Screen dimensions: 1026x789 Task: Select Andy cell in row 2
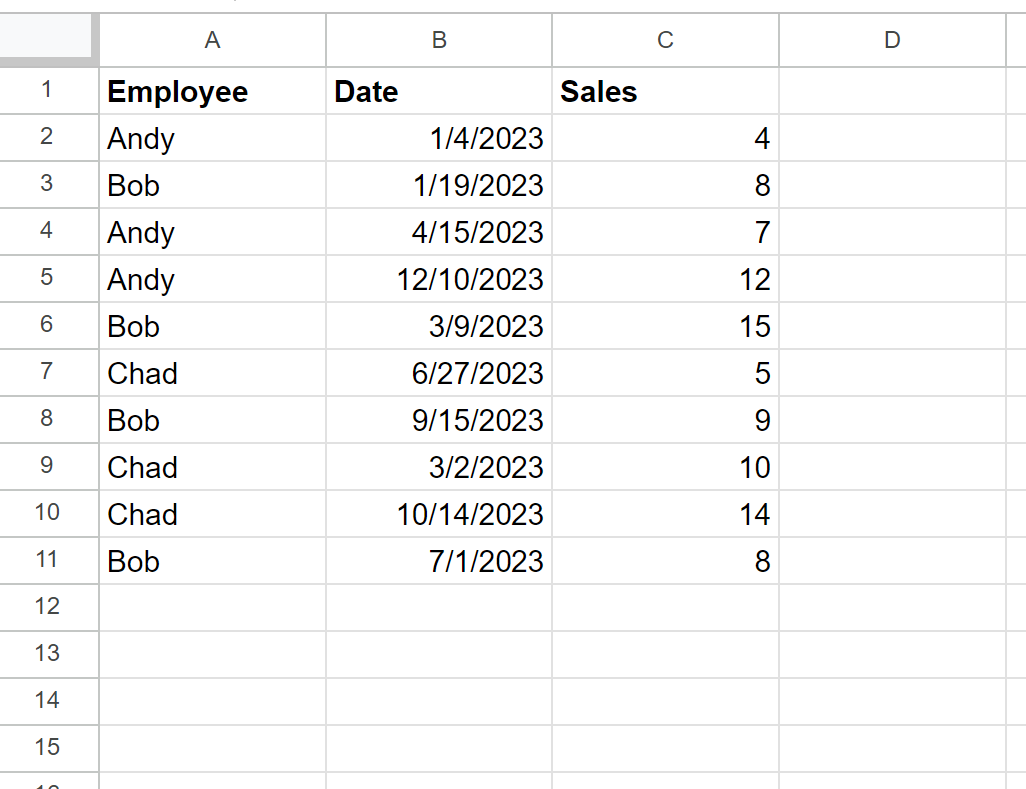coord(212,138)
